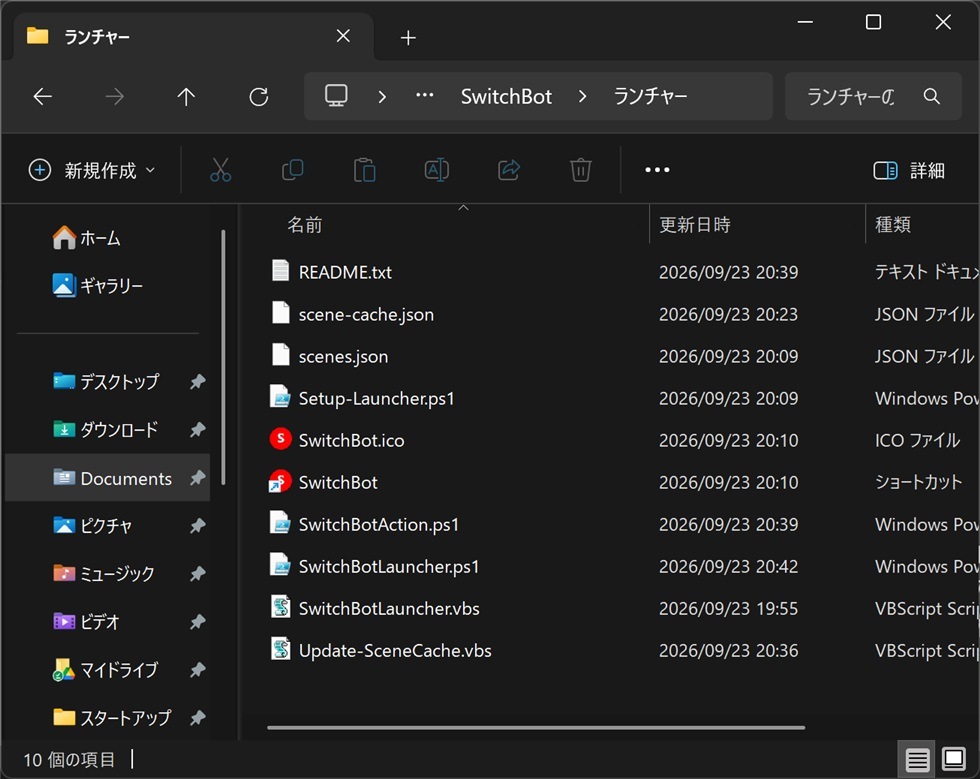Select README.txt file
This screenshot has width=980, height=779.
click(345, 272)
